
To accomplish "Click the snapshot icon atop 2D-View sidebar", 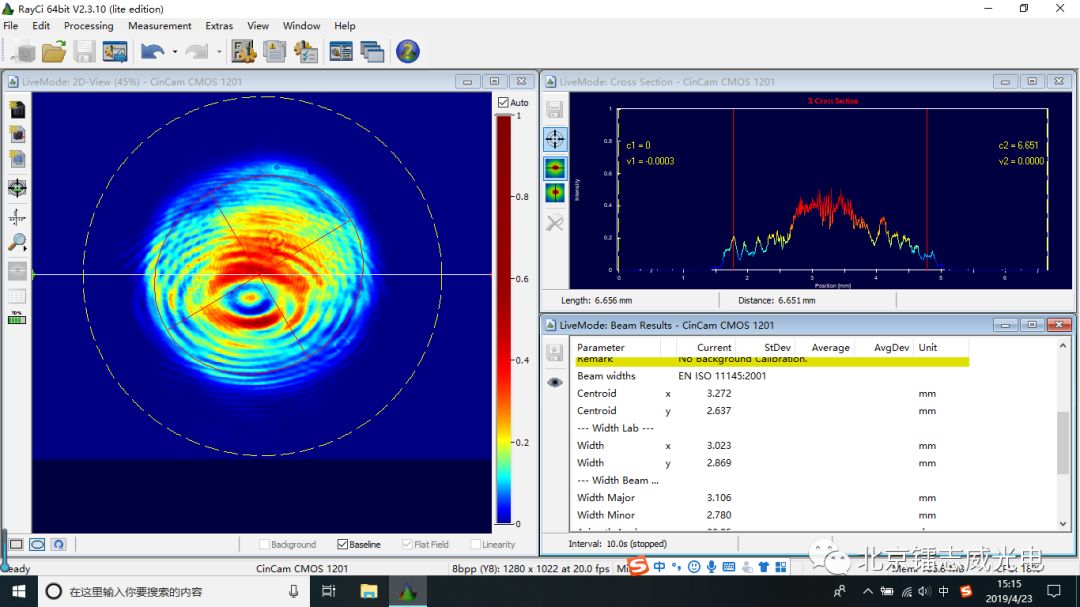I will pos(17,110).
